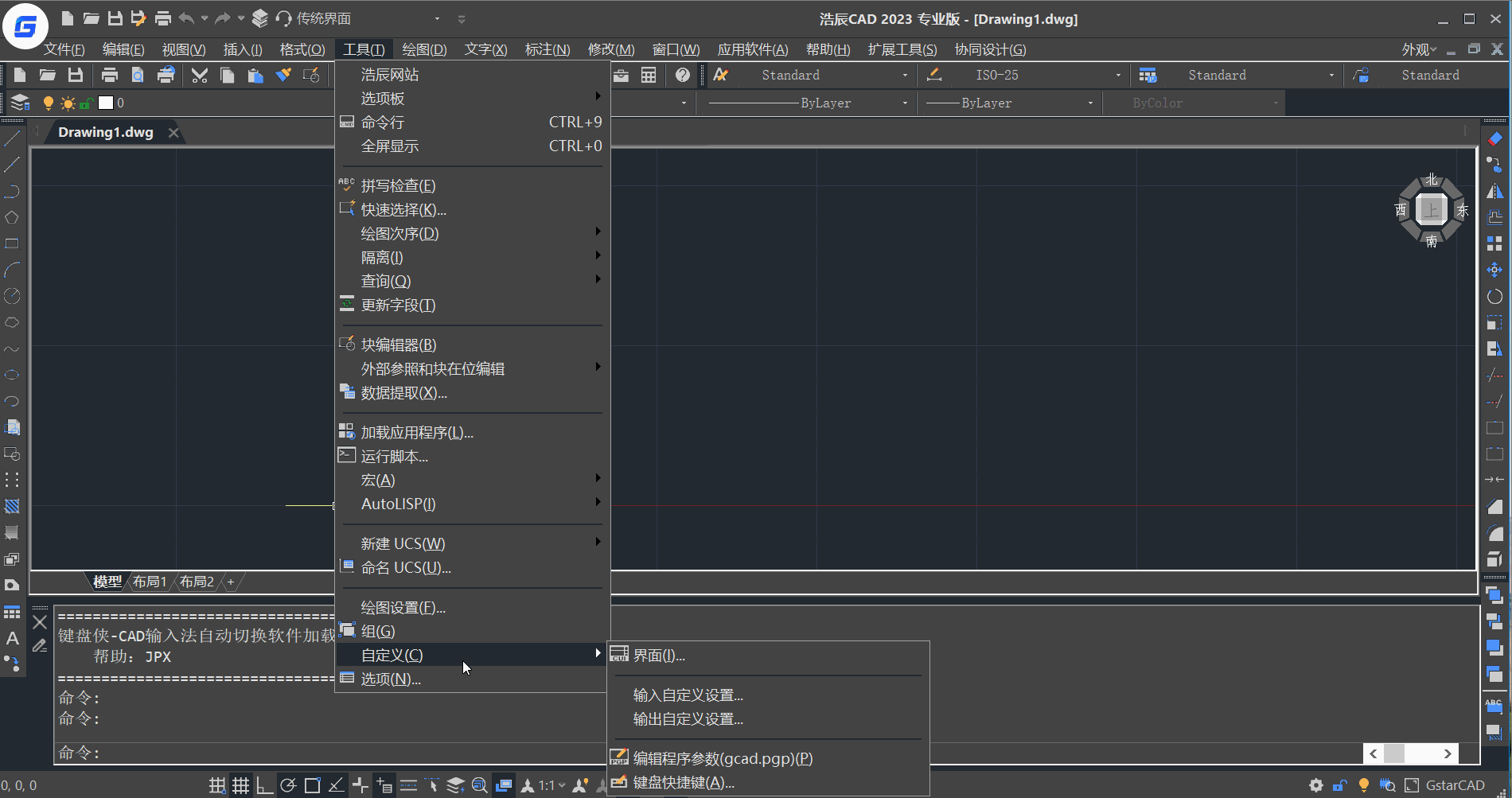Toggle dynamic input in status bar

tap(384, 785)
